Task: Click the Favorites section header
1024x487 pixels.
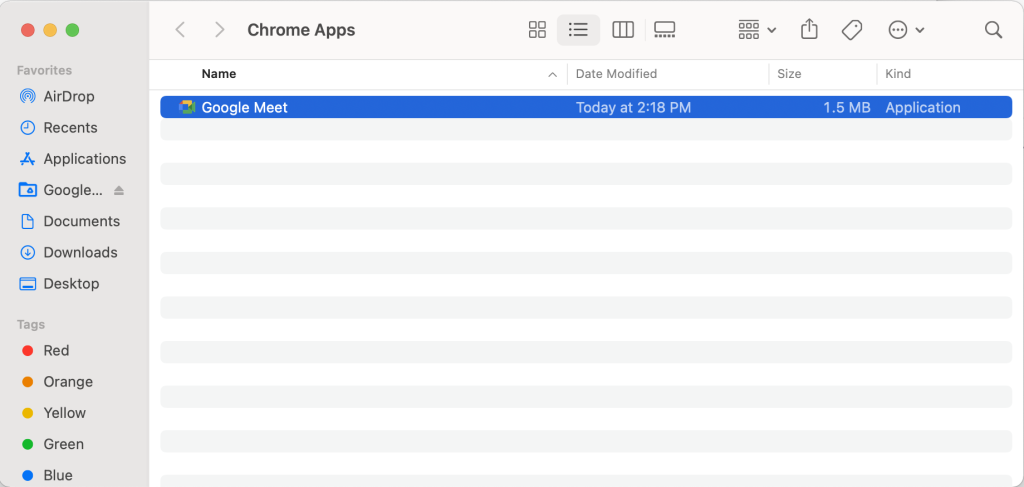Action: pos(44,71)
